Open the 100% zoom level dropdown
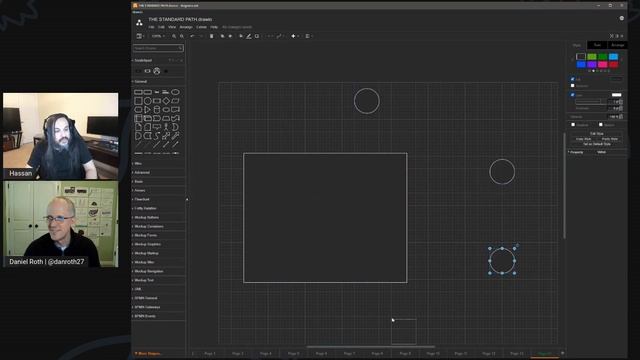Viewport: 640px width, 360px height. coord(158,36)
